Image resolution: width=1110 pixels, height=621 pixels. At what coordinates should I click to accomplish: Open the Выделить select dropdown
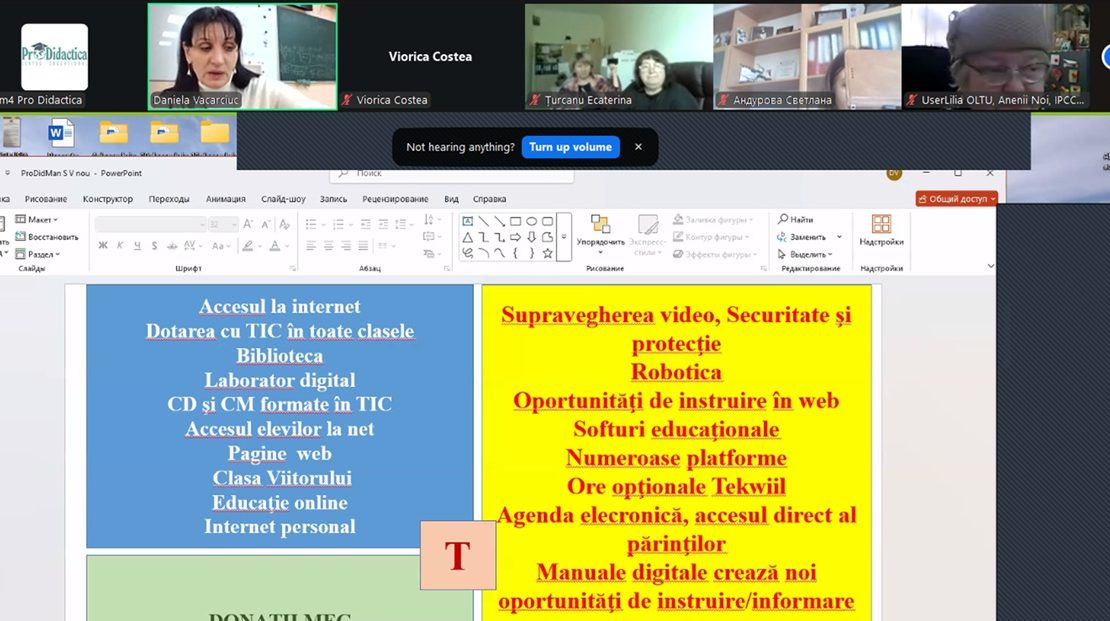(808, 254)
